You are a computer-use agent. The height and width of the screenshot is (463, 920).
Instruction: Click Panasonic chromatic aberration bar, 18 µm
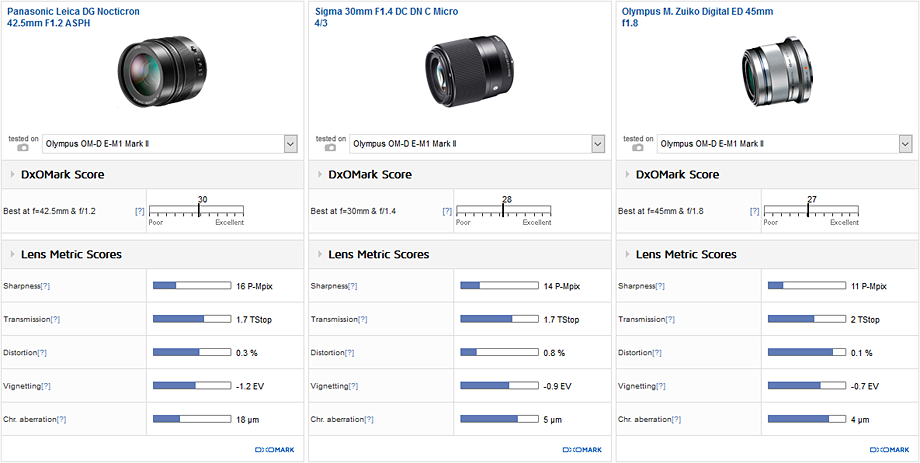[192, 420]
